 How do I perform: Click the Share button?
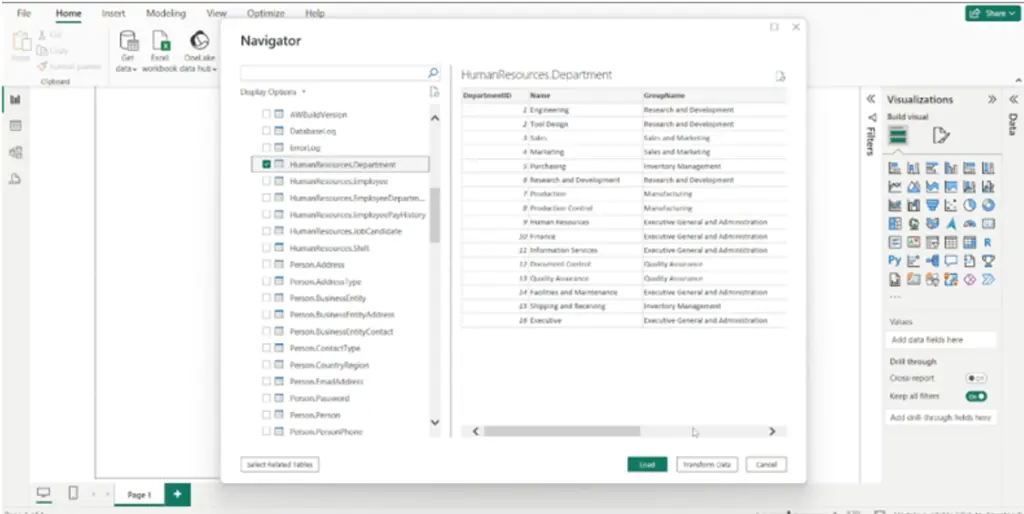(x=993, y=13)
